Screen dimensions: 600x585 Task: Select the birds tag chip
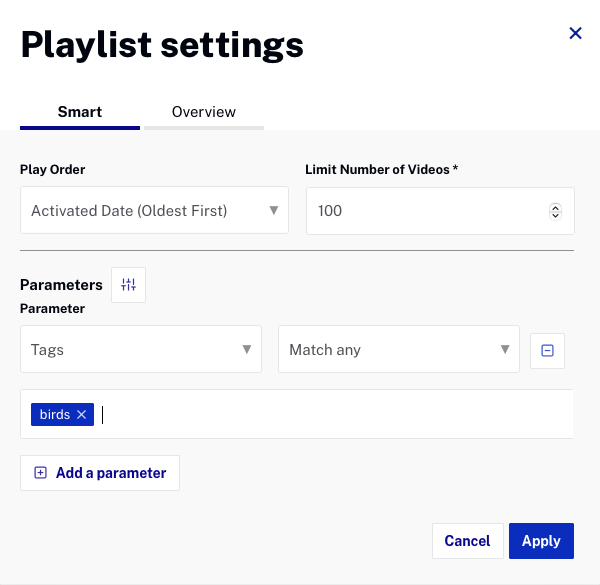coord(54,414)
